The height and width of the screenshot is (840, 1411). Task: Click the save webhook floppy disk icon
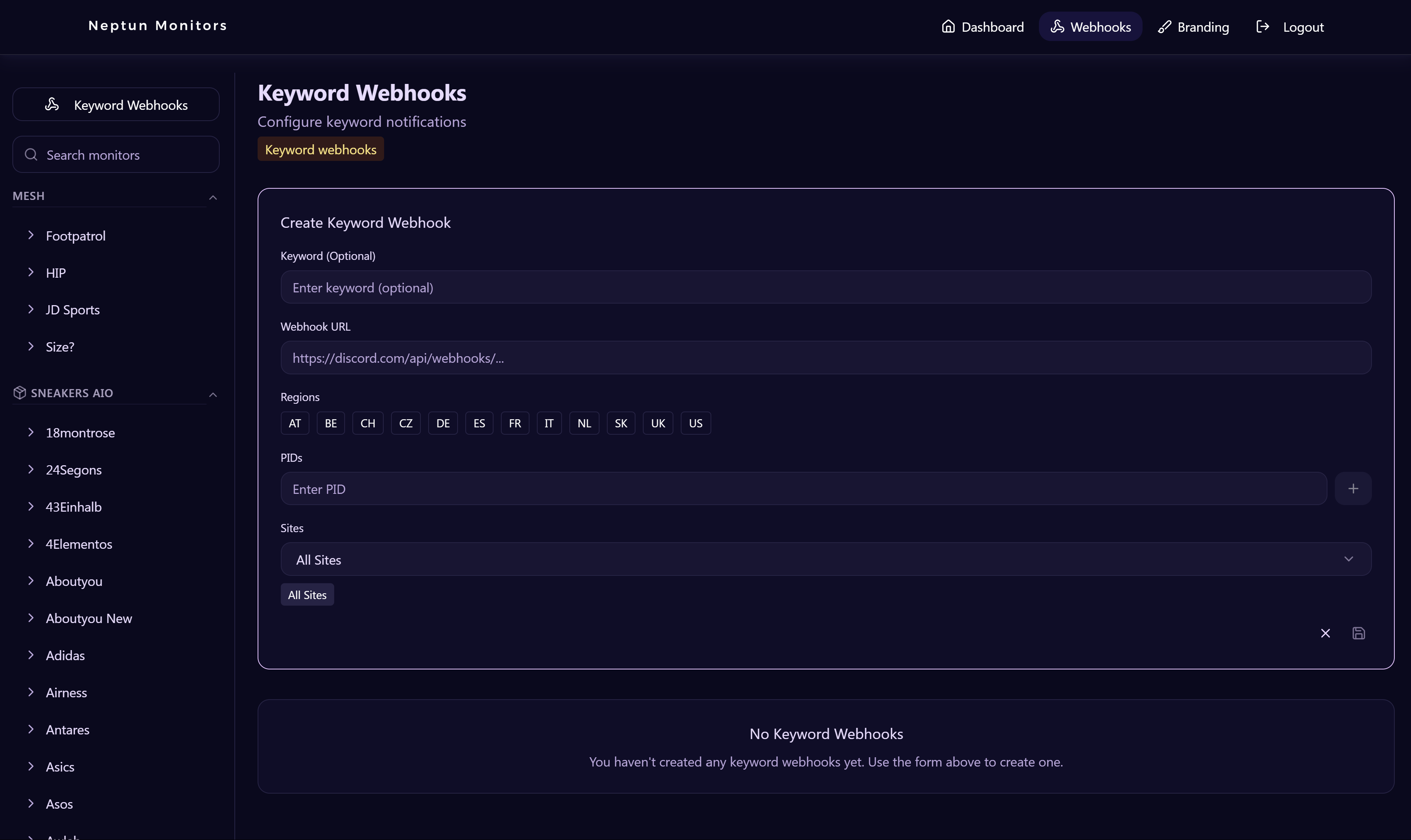1358,633
